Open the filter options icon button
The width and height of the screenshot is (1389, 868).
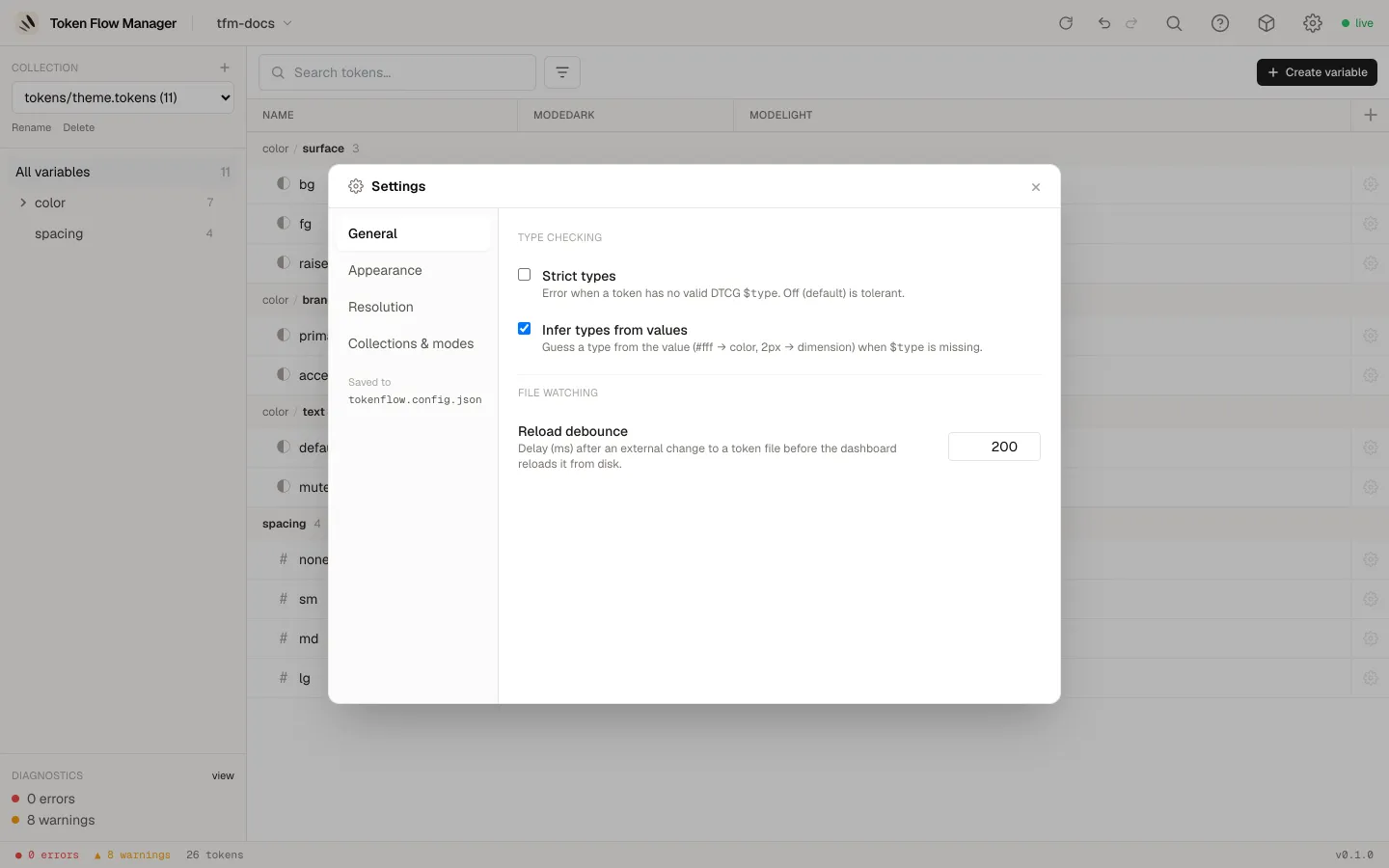coord(562,72)
